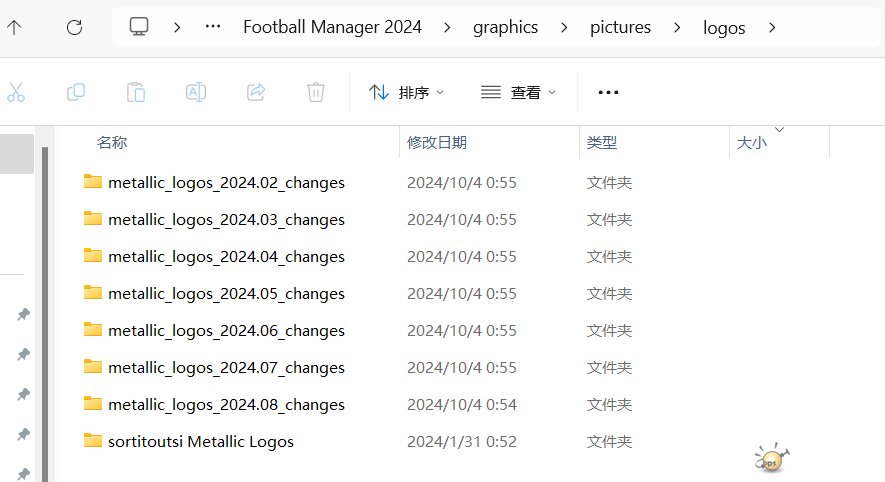Select folder metallic_logos_2024.05_changes
The width and height of the screenshot is (885, 482).
(226, 293)
